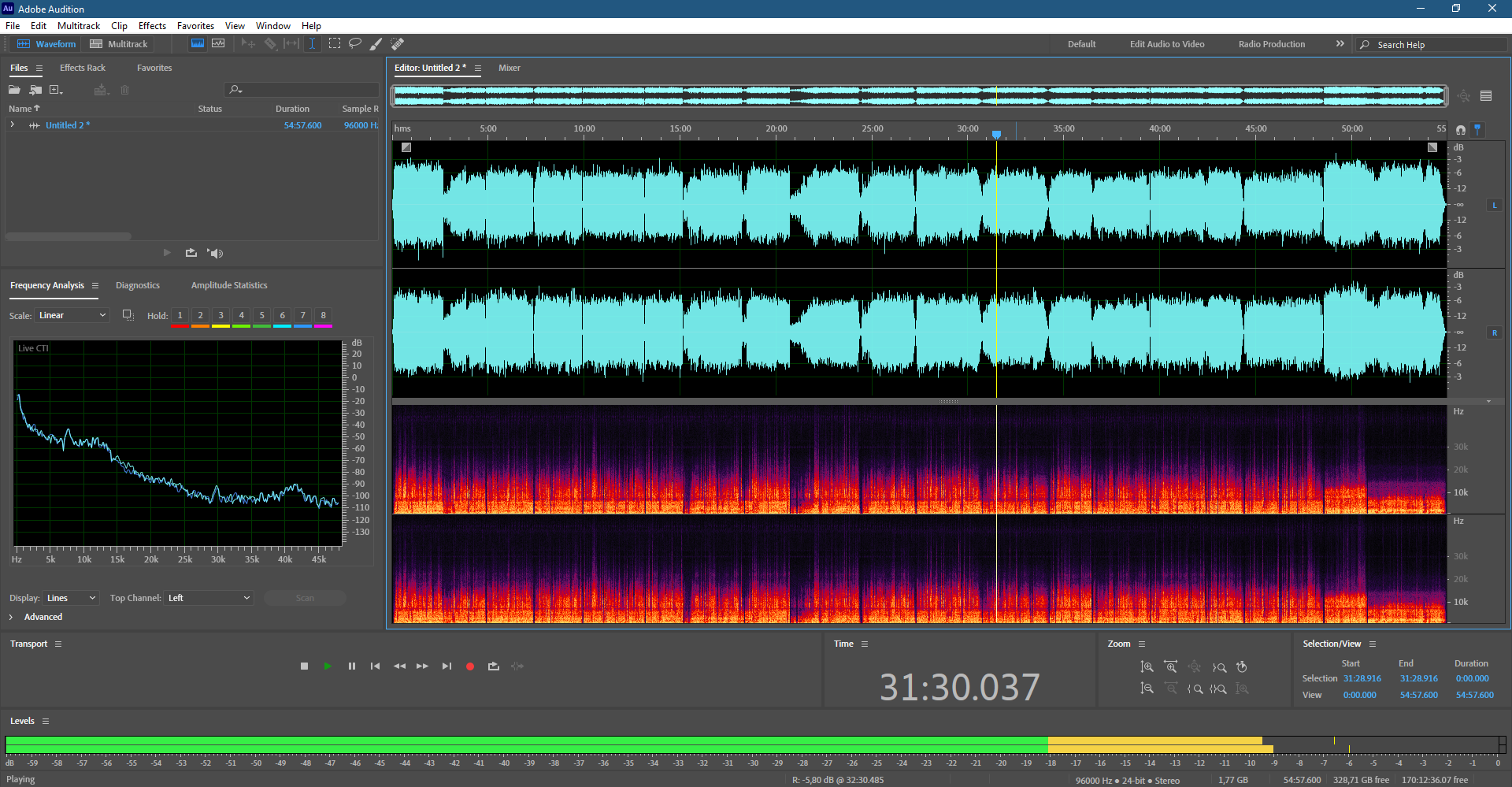Stop playback in the Transport panel
1512x787 pixels.
(305, 666)
